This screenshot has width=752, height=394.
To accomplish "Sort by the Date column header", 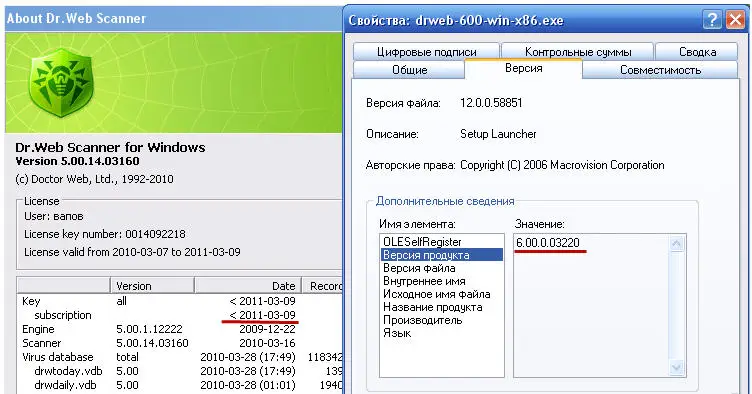I will 248,286.
